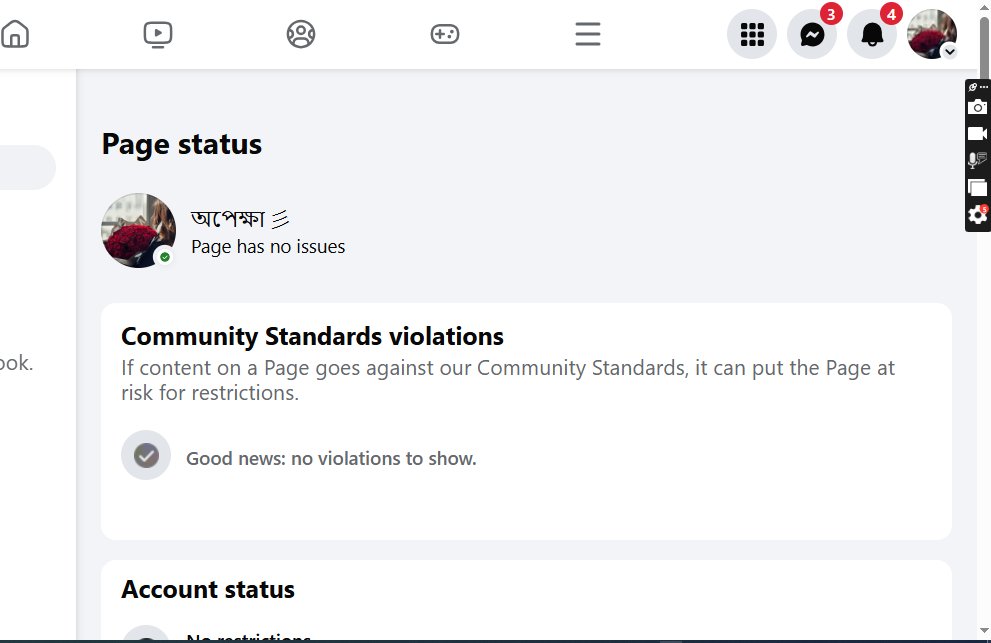991x643 pixels.
Task: Click the অপেক্ষা page profile picture
Action: [139, 230]
